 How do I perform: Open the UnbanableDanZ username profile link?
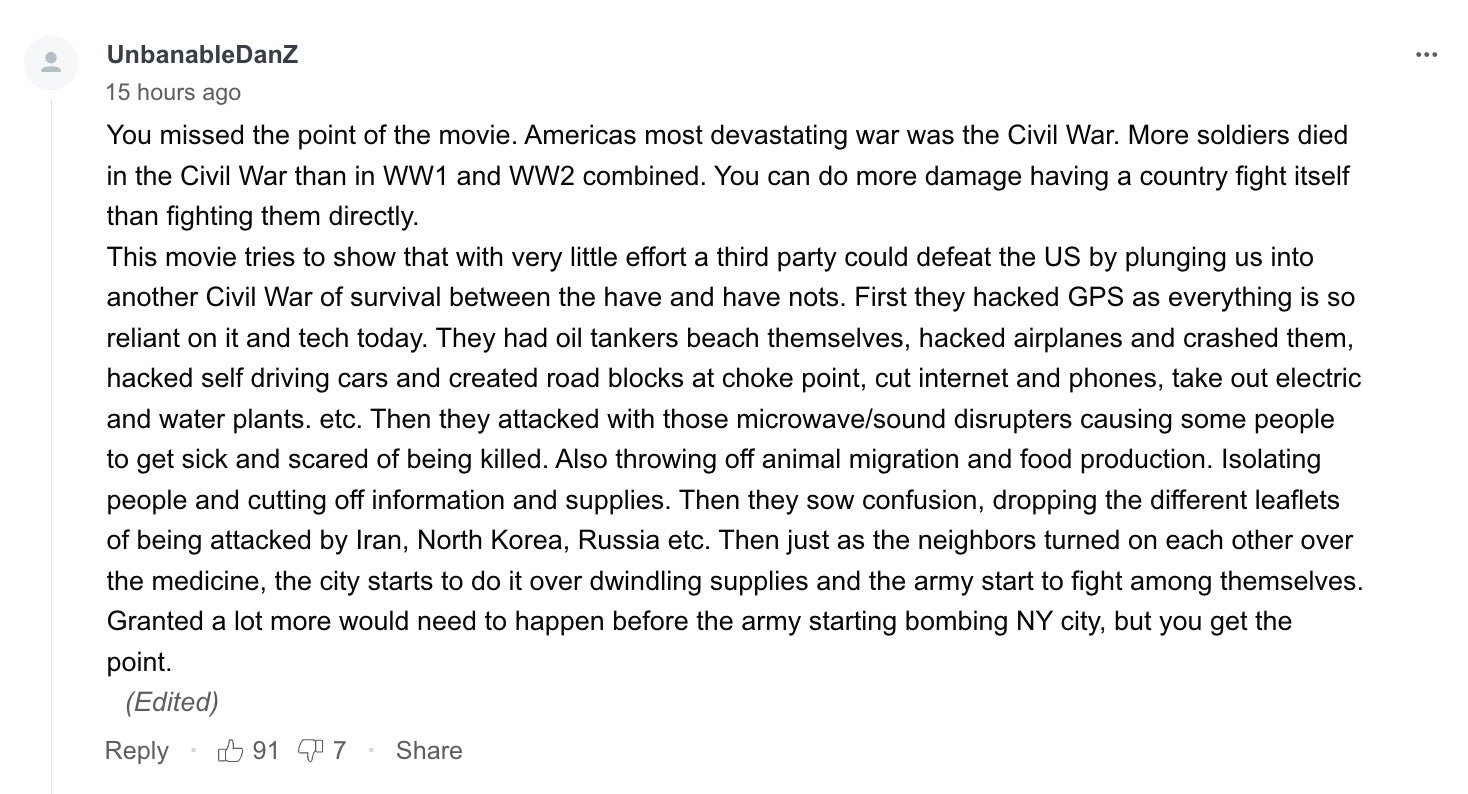coord(202,55)
